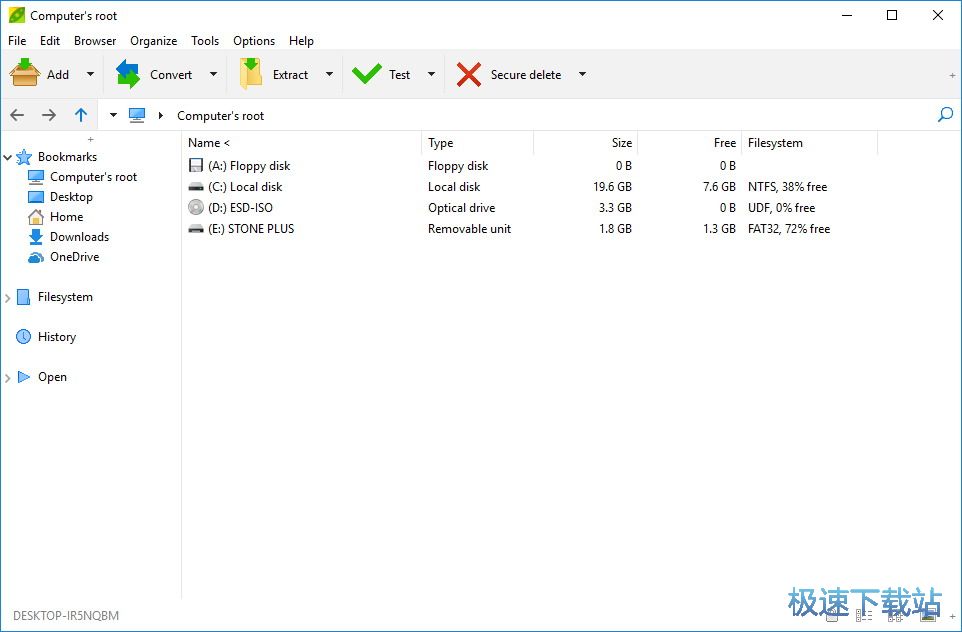Open the address bar history dropdown
The width and height of the screenshot is (962, 632).
pos(113,115)
